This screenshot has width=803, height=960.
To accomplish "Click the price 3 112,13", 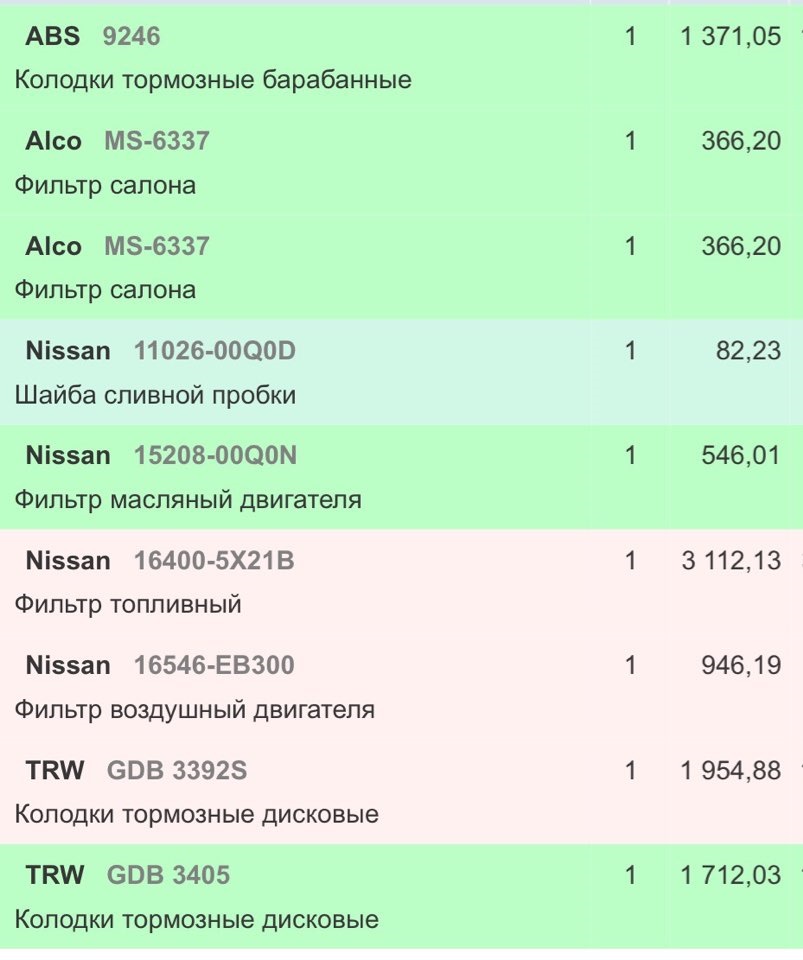I will [x=731, y=561].
